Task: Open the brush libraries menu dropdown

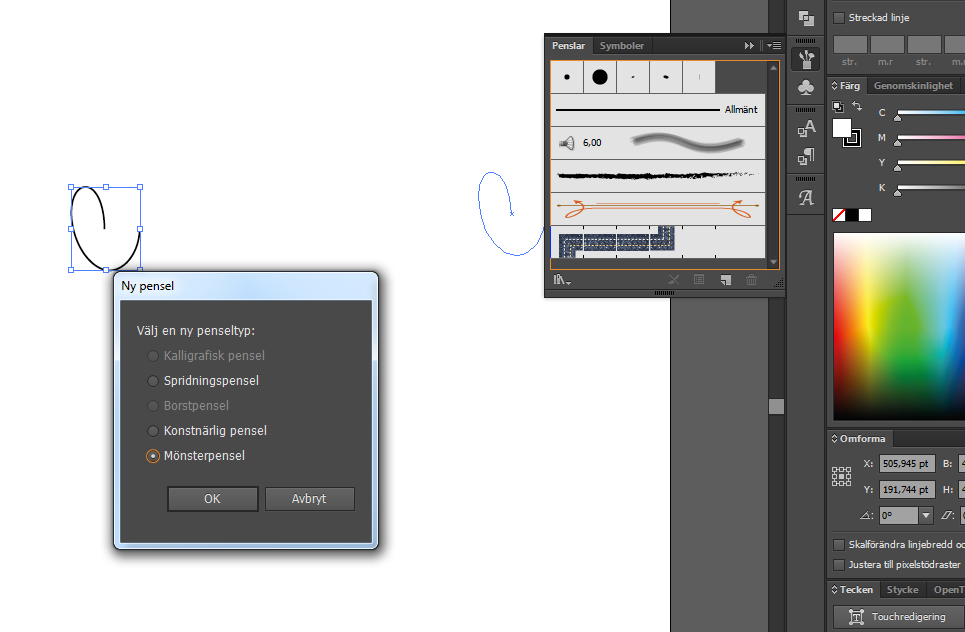Action: click(x=560, y=279)
